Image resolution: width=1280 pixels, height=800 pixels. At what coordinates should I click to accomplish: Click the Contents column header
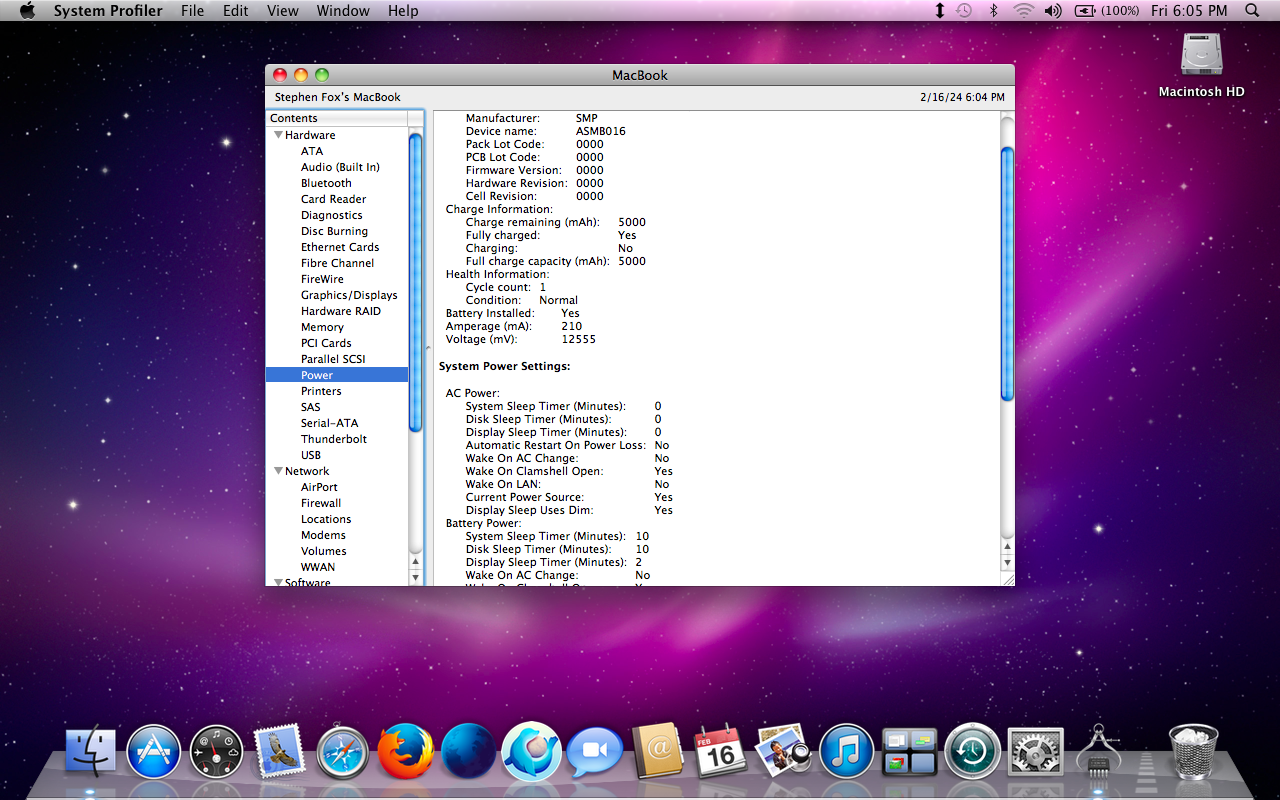[x=337, y=118]
